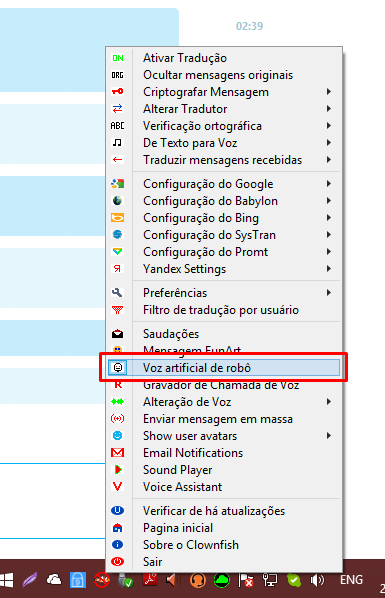
Task: Click the orange headset tray icon
Action: (x=198, y=580)
